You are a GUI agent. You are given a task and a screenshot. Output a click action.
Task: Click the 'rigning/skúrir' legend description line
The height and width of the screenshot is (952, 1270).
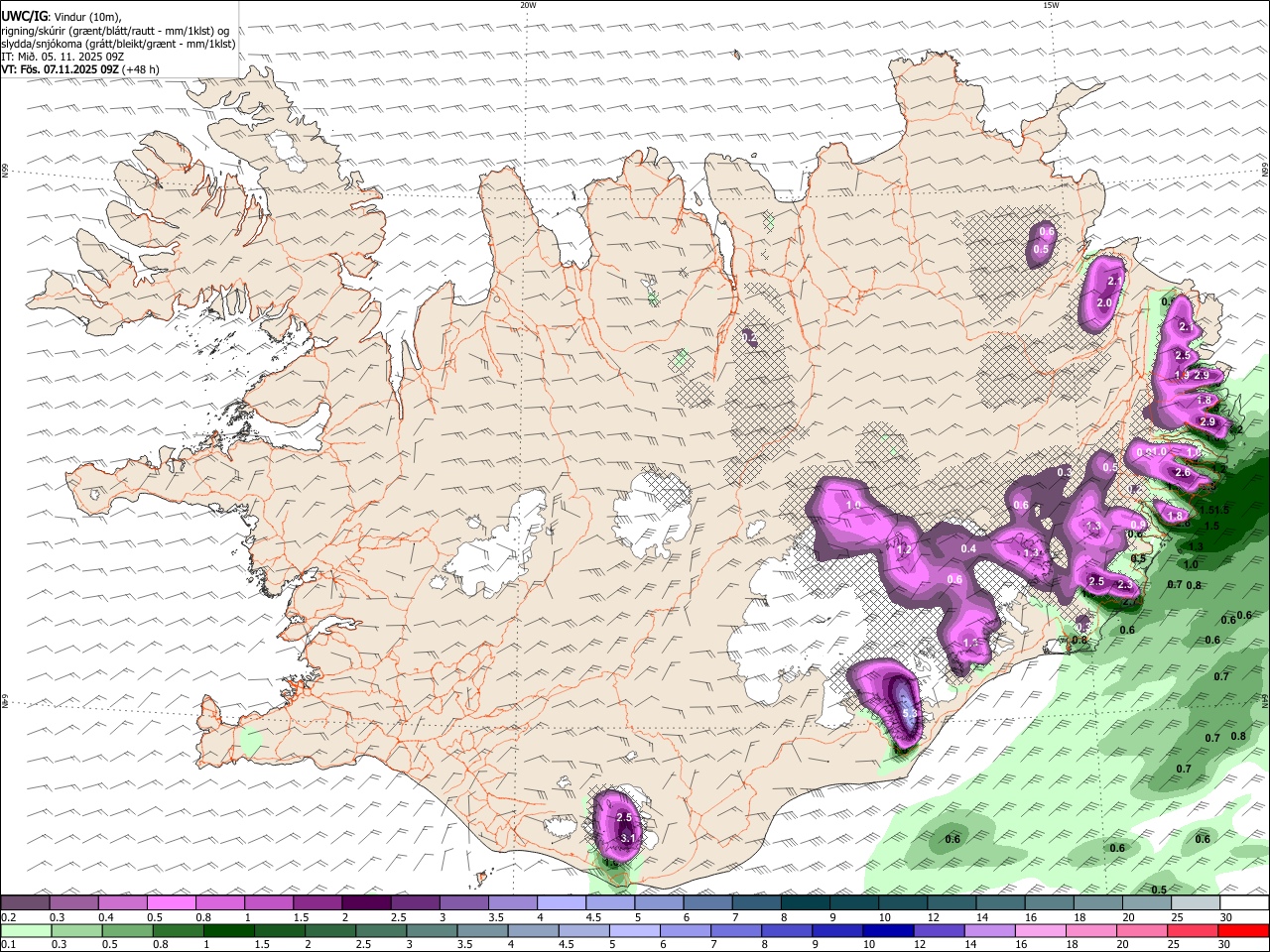[115, 31]
